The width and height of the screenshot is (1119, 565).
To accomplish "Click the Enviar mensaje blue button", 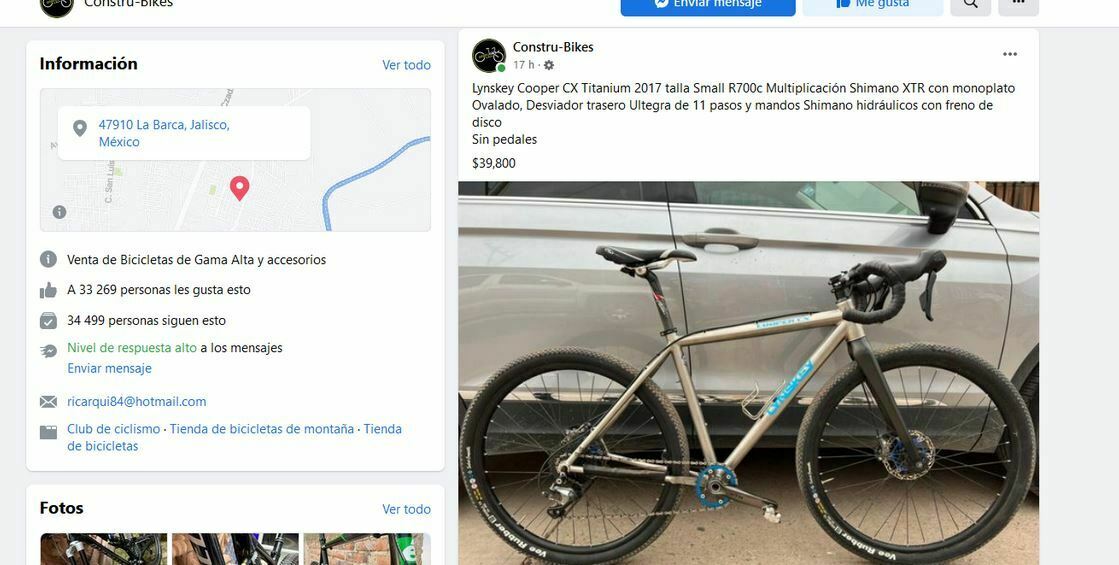I will point(708,4).
